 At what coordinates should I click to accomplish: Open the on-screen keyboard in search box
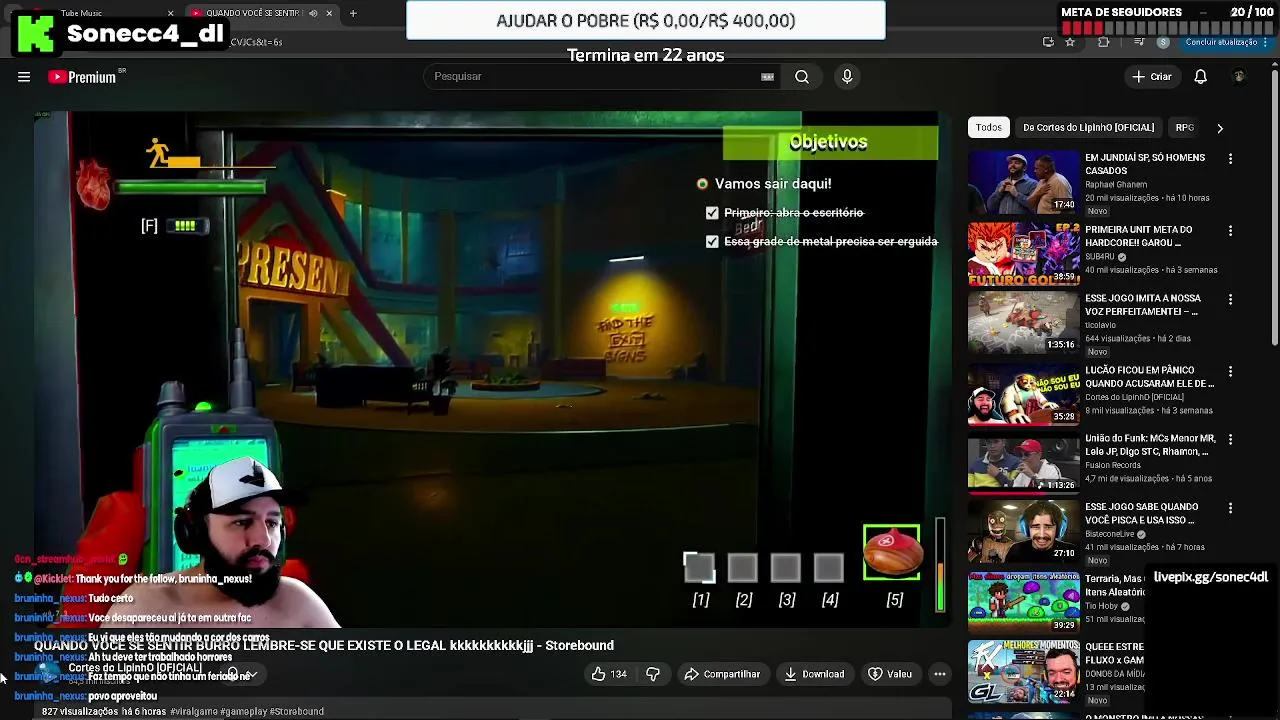click(x=767, y=77)
